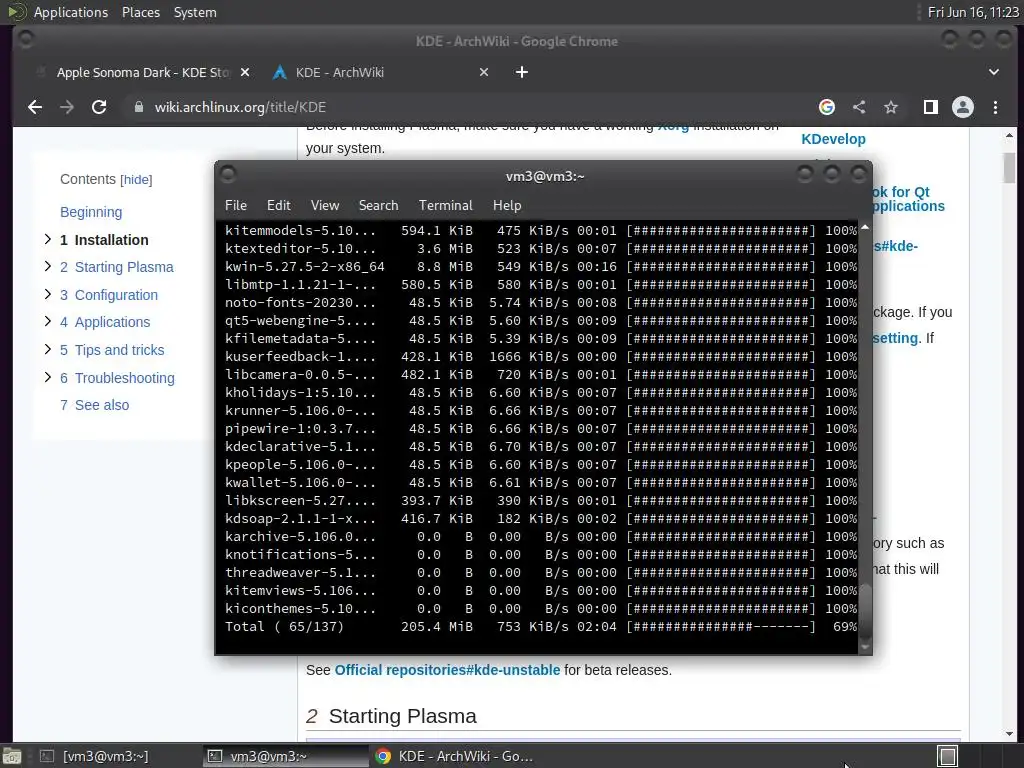Screen dimensions: 1024x768
Task: Open the Applications menu in top panel
Action: [71, 12]
